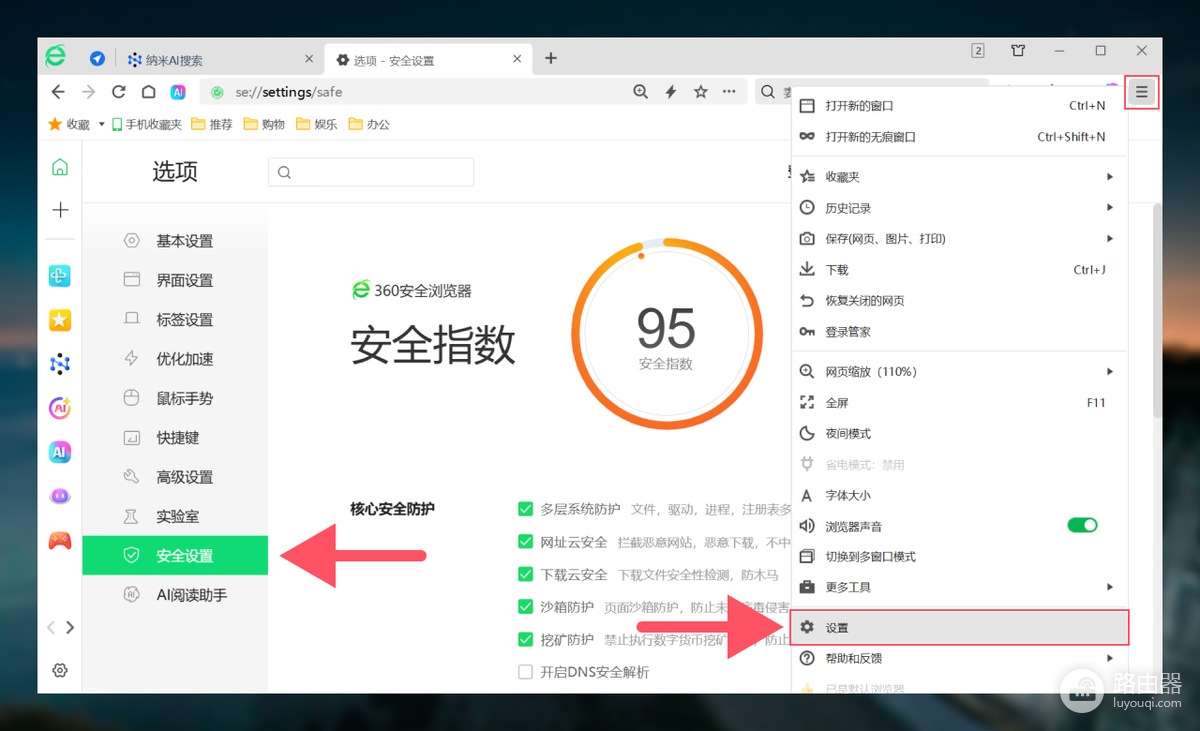Toggle 沙箱防护 checkbox

525,607
